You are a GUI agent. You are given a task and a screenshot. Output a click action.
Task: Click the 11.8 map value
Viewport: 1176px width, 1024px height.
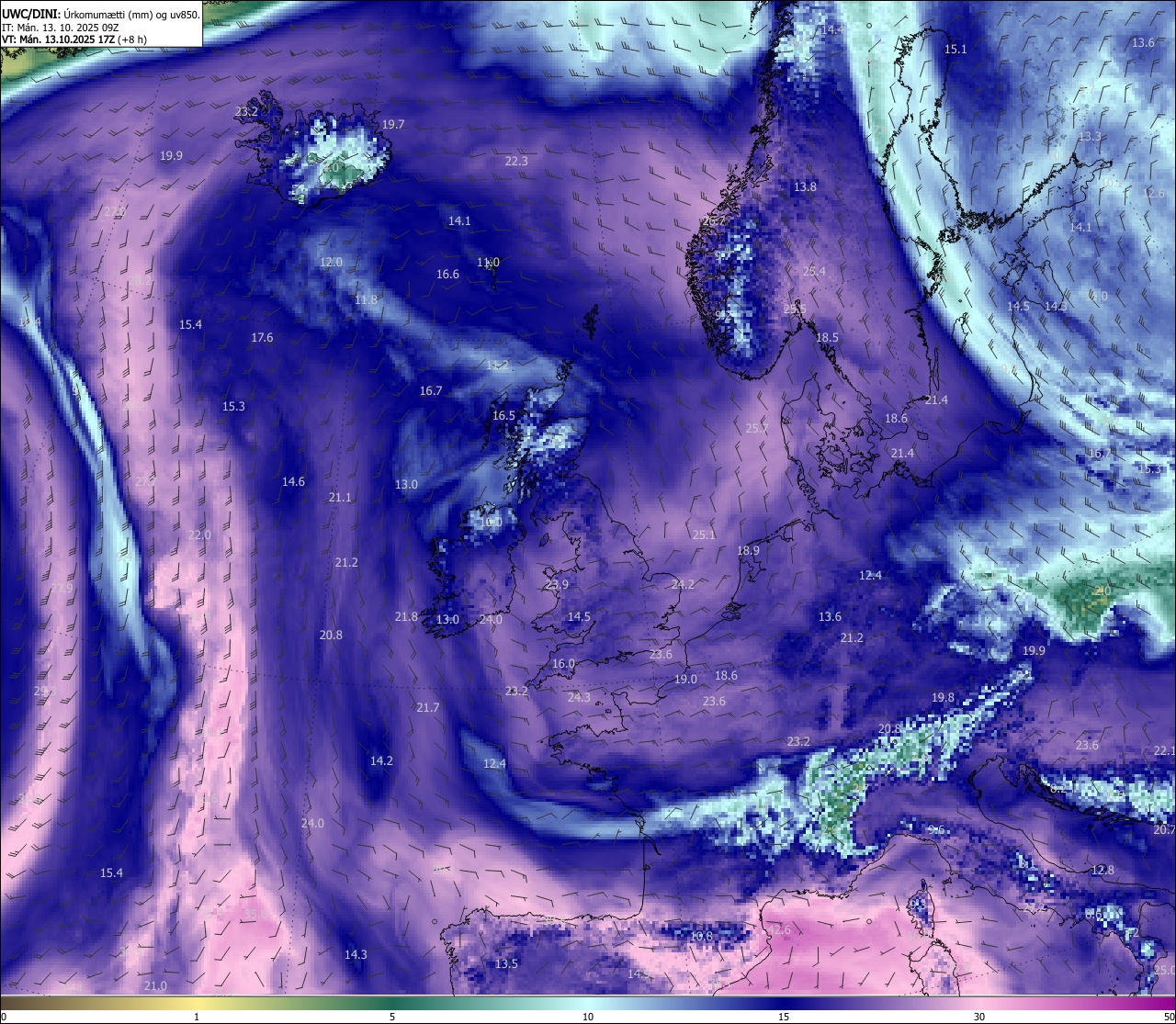[366, 299]
